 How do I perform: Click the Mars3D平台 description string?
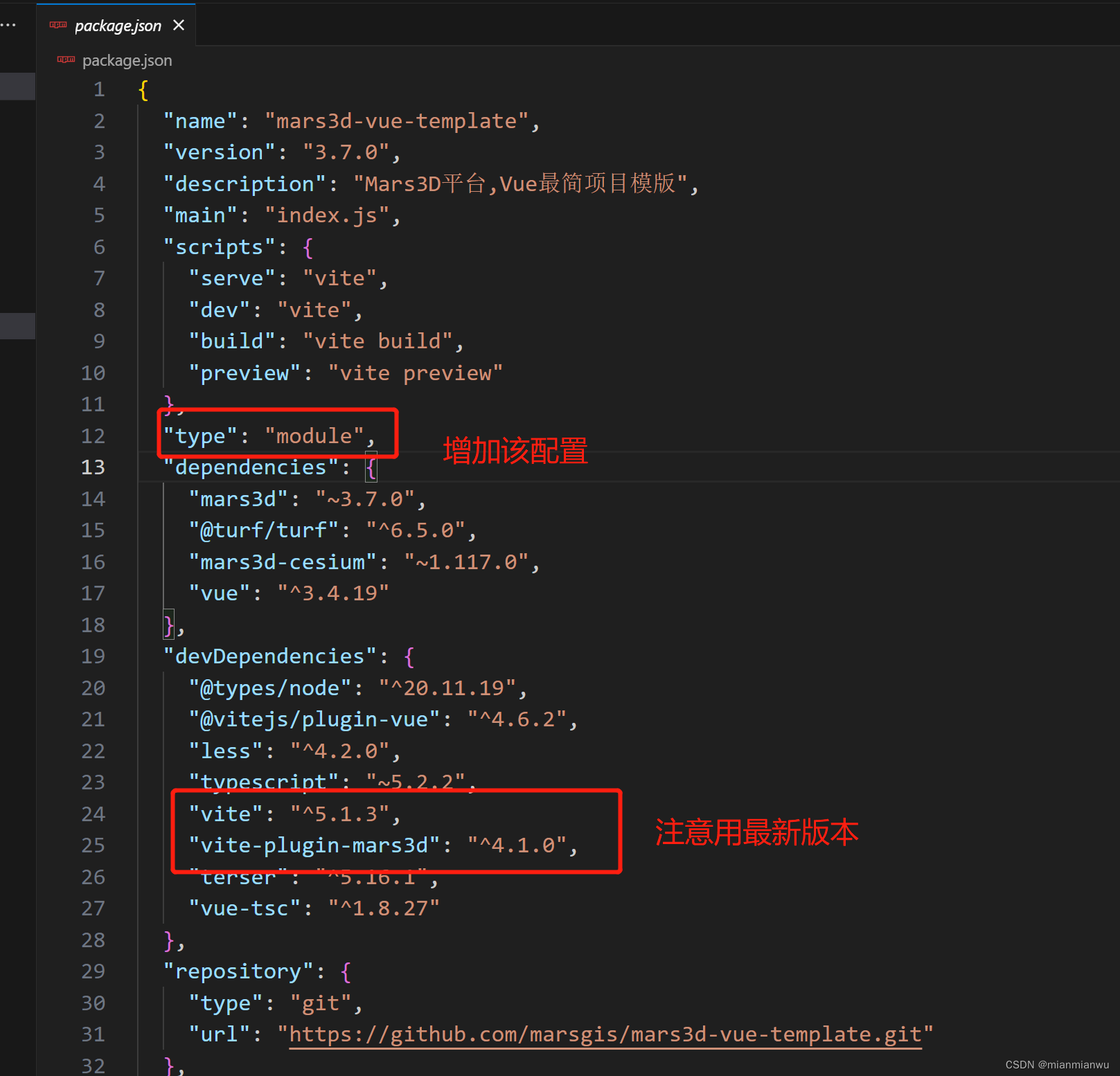[x=521, y=184]
